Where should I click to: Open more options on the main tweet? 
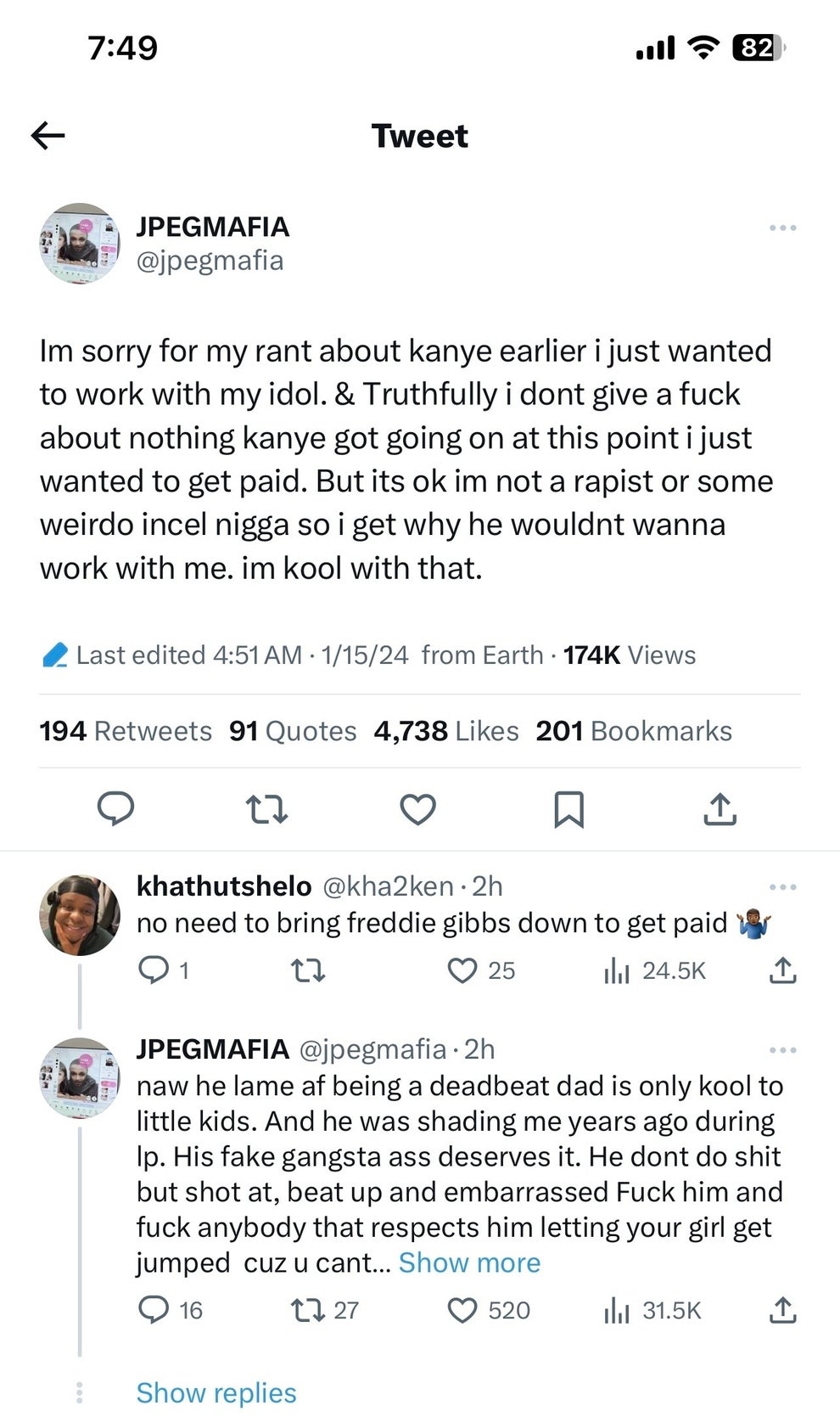tap(782, 226)
